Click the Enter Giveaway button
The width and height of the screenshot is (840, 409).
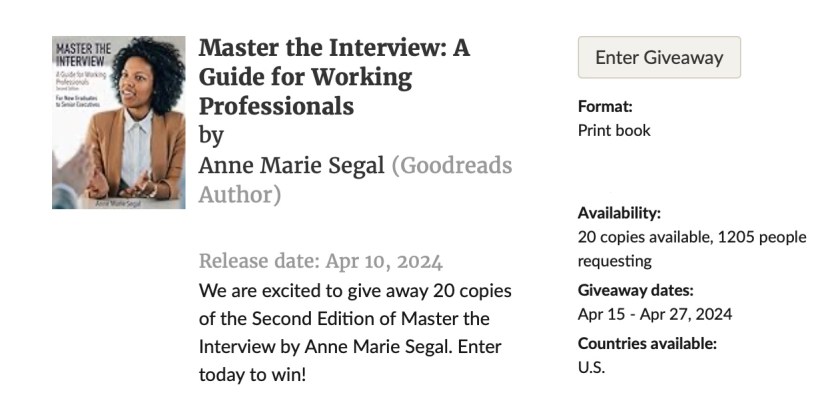659,57
